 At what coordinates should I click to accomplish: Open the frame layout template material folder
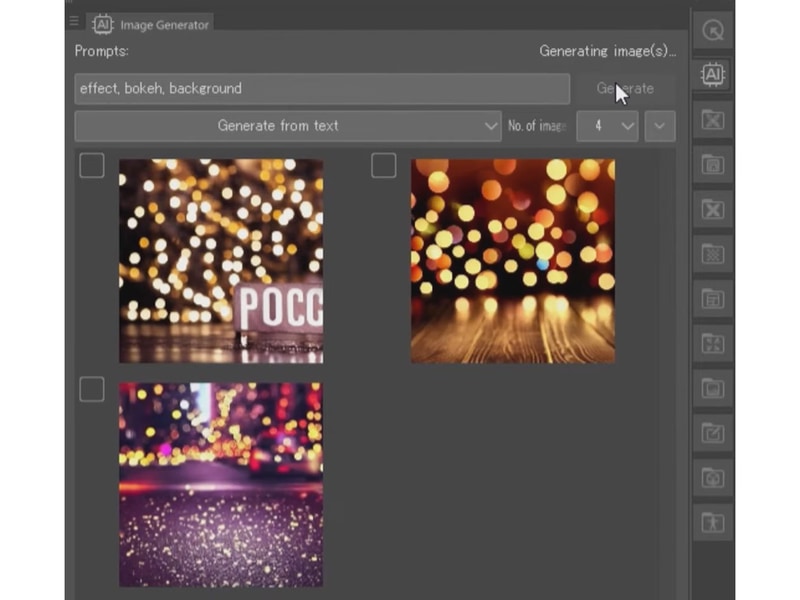[x=713, y=299]
